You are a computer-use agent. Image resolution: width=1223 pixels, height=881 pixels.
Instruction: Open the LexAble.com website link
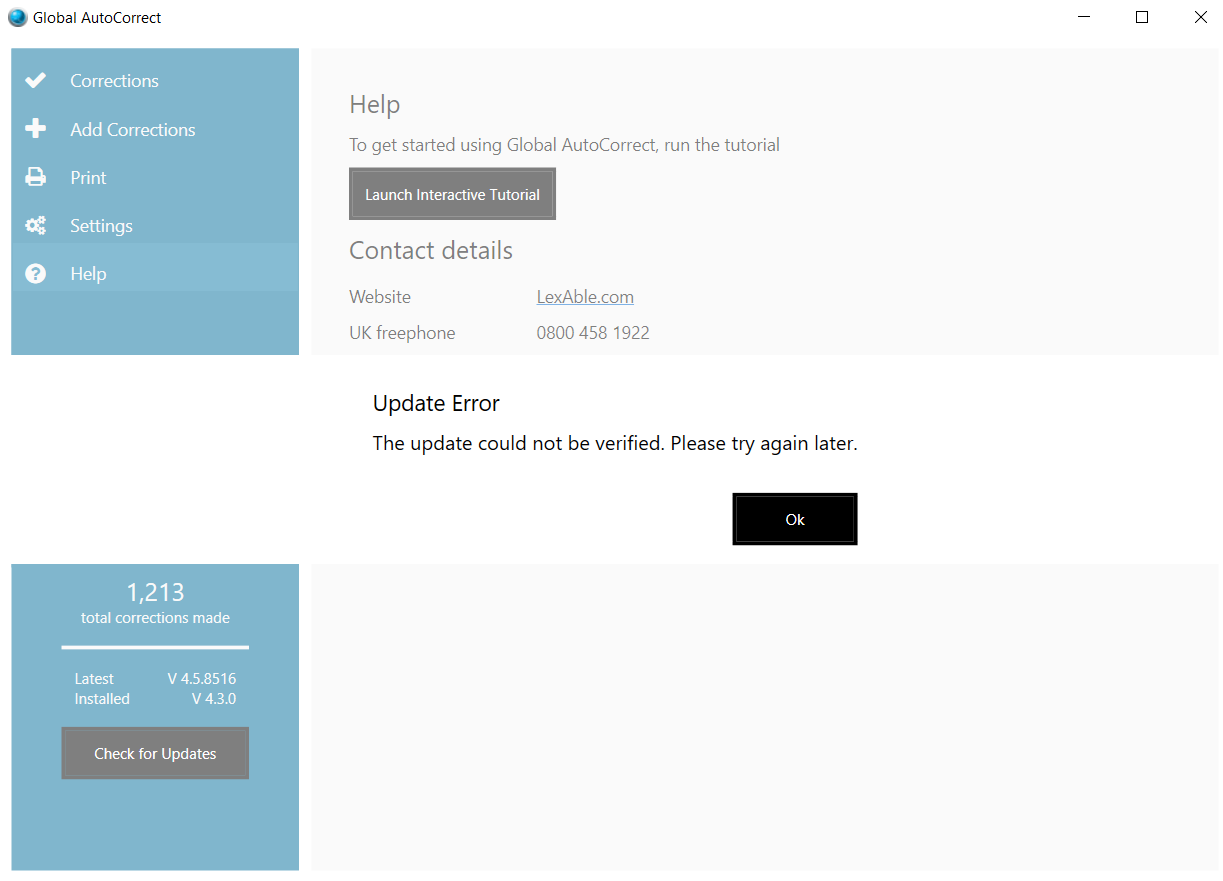[x=585, y=297]
